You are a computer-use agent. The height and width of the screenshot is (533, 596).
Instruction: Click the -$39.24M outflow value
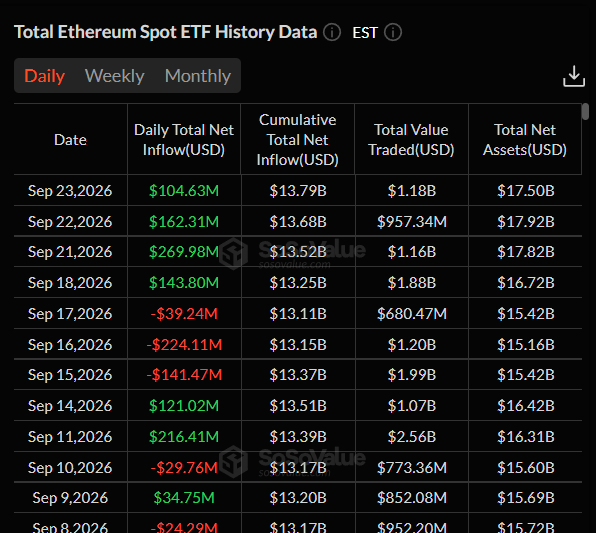pos(184,314)
